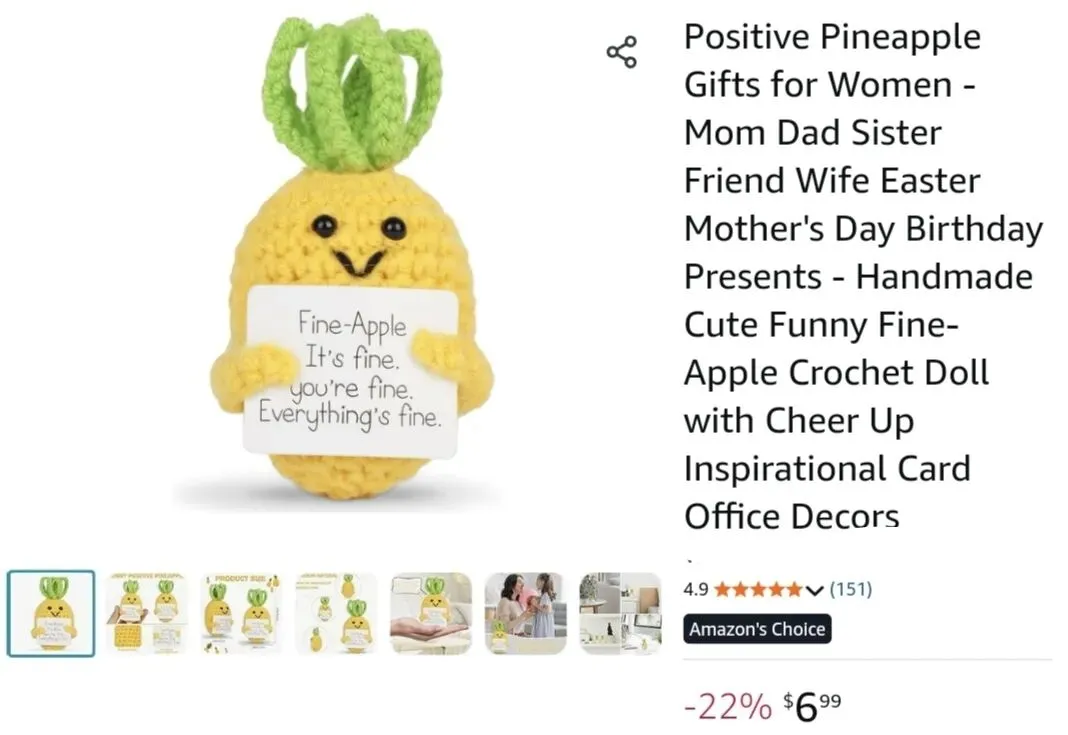Click the share icon beside the title

pyautogui.click(x=621, y=52)
